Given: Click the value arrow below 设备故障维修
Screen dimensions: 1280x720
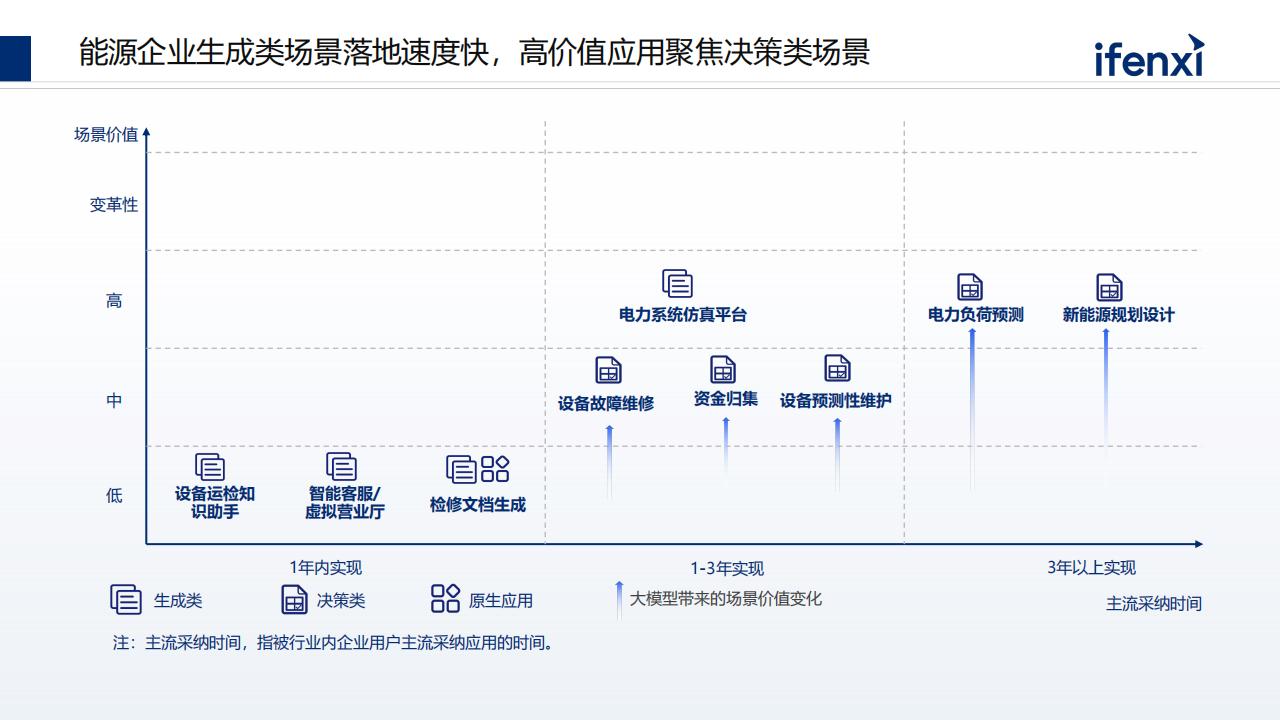Looking at the screenshot, I should click(x=609, y=462).
